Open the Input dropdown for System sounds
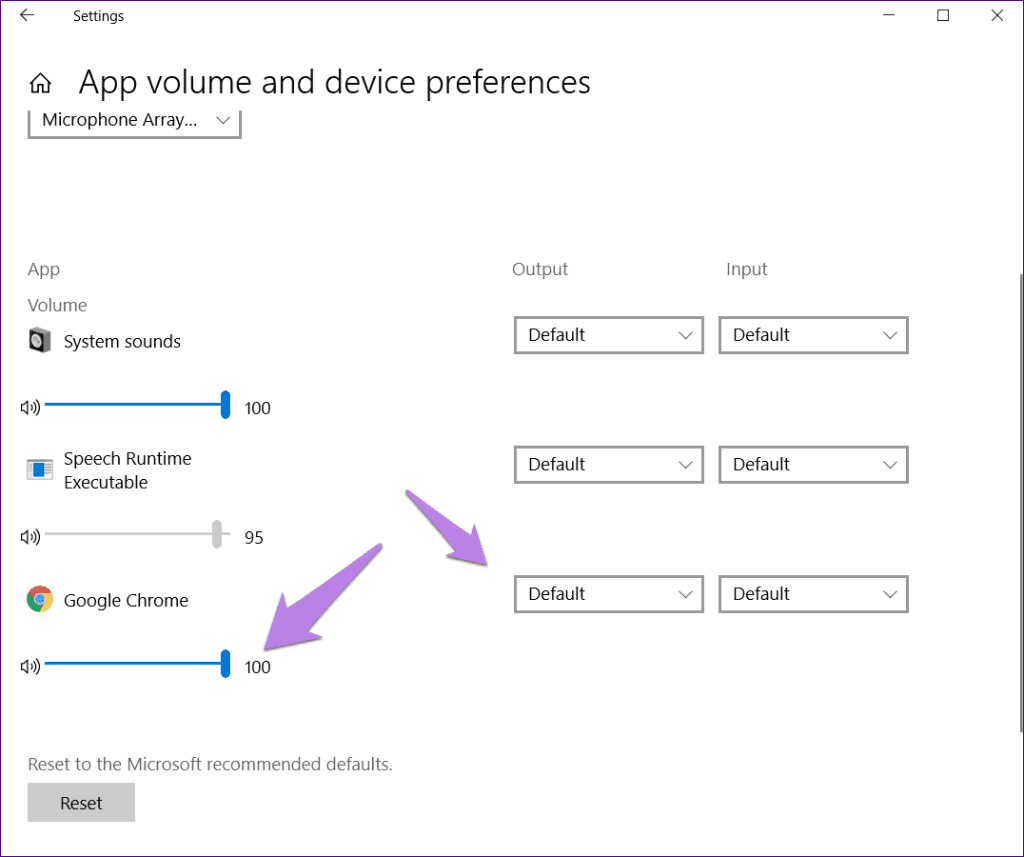 tap(813, 335)
